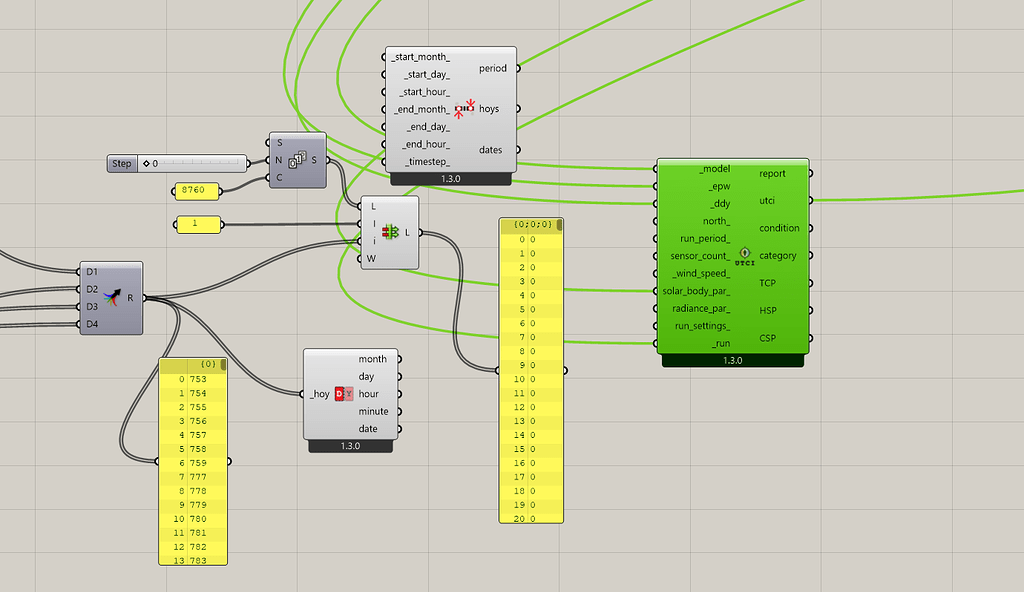Click the L output on List Item
Image resolution: width=1024 pixels, height=592 pixels.
pyautogui.click(x=408, y=232)
